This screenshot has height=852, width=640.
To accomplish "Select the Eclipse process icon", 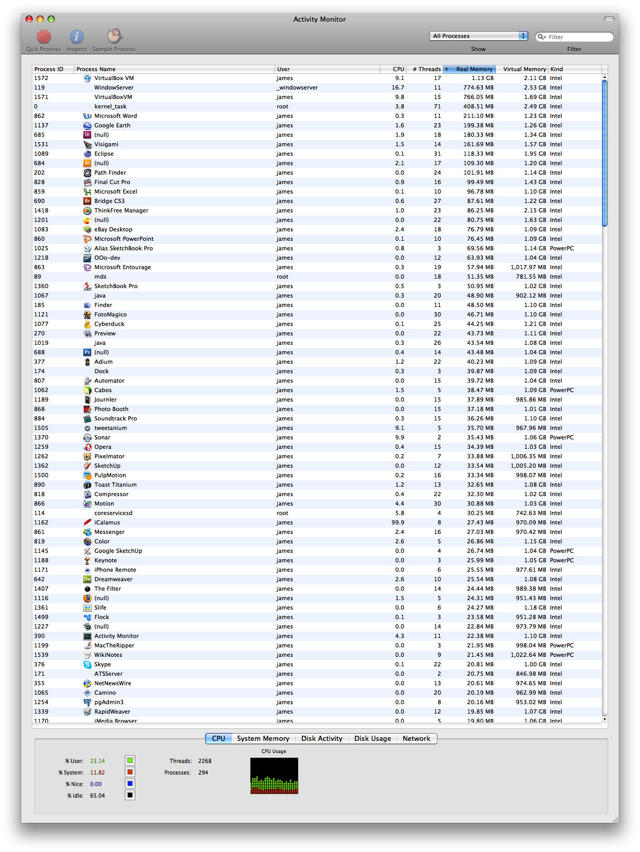I will coord(88,154).
